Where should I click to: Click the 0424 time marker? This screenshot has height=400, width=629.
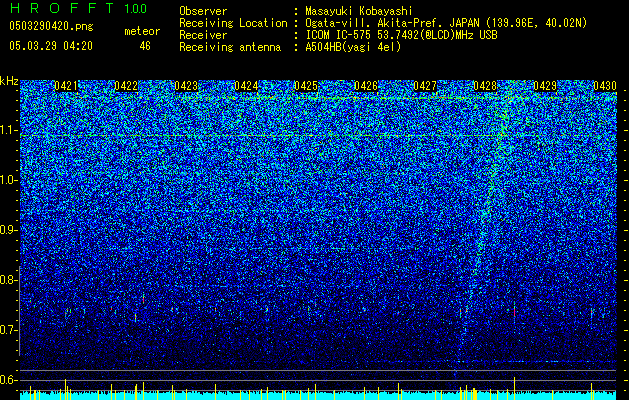[x=246, y=86]
